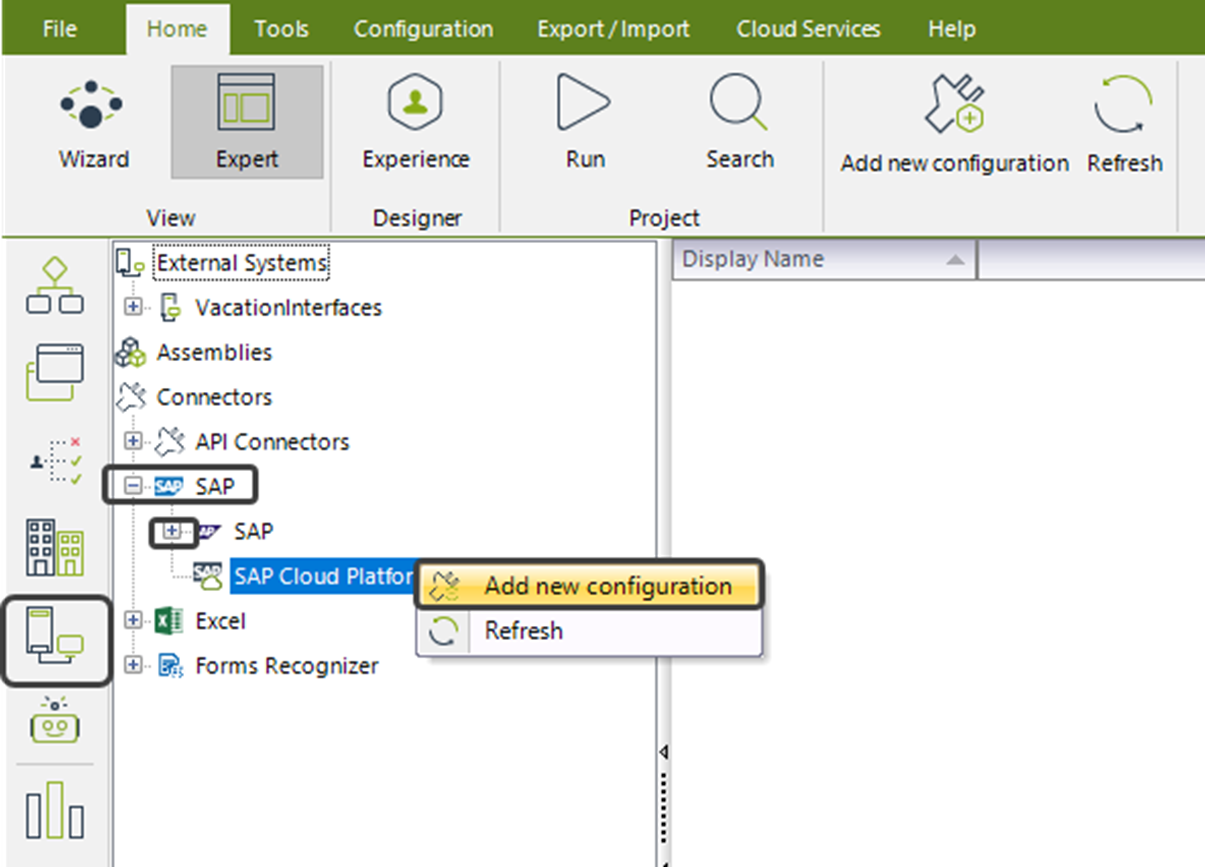Open the bar chart module in the sidebar
Viewport: 1205px width, 867px height.
pos(54,810)
